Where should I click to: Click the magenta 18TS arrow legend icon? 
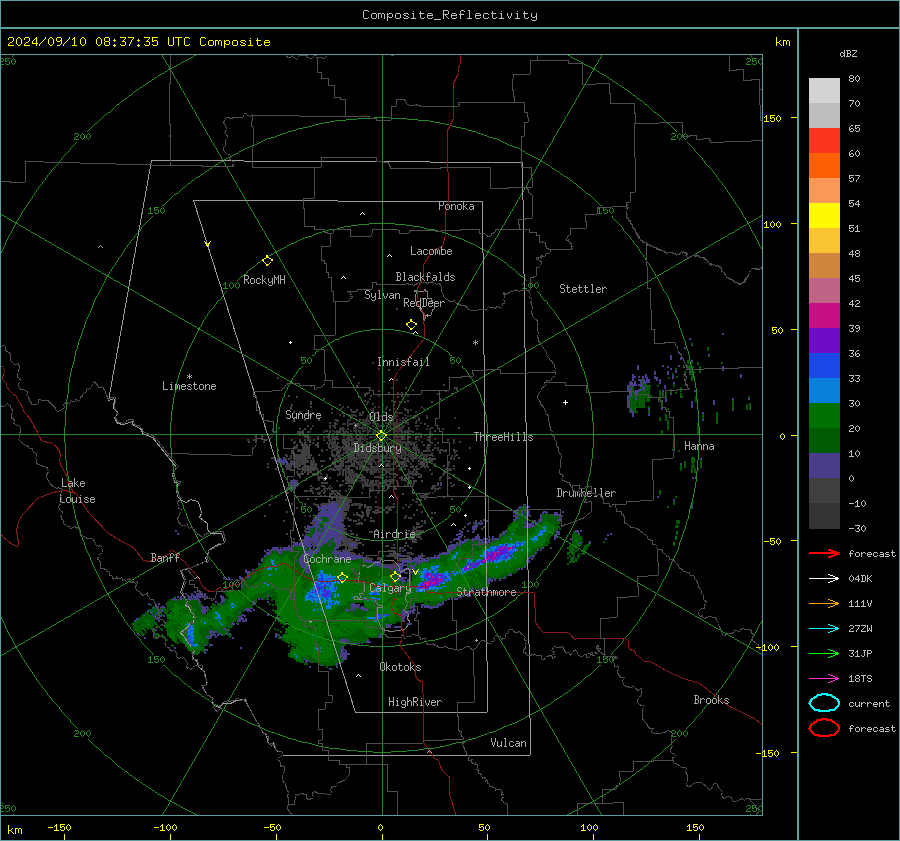[824, 679]
